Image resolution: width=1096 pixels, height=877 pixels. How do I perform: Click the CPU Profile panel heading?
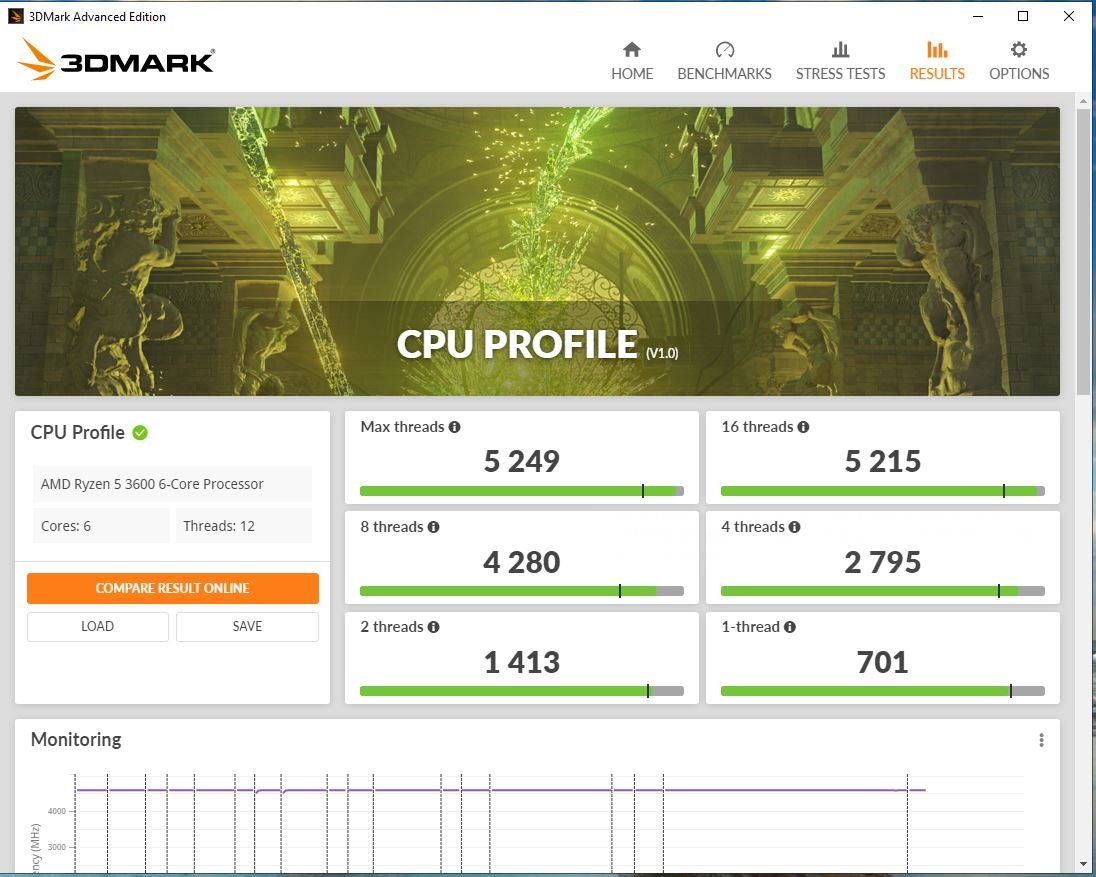(78, 433)
